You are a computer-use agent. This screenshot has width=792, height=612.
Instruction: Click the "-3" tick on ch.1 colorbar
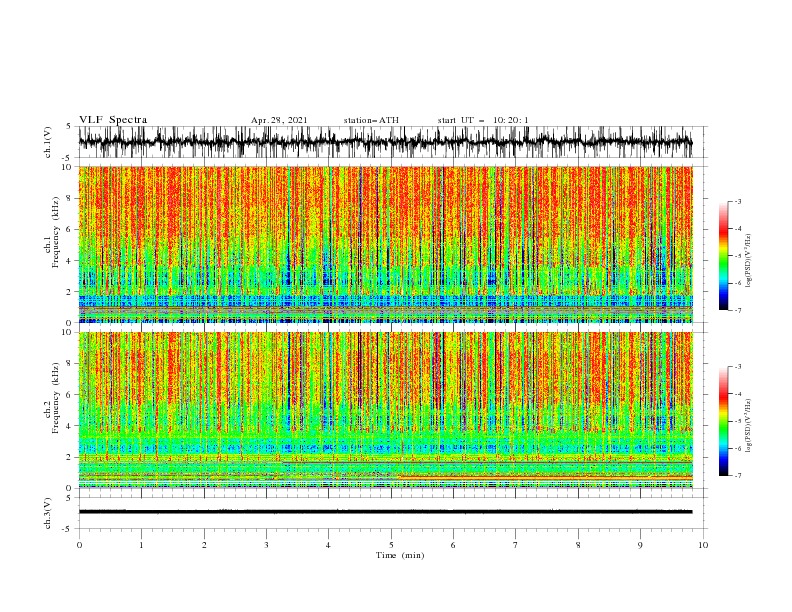point(738,201)
